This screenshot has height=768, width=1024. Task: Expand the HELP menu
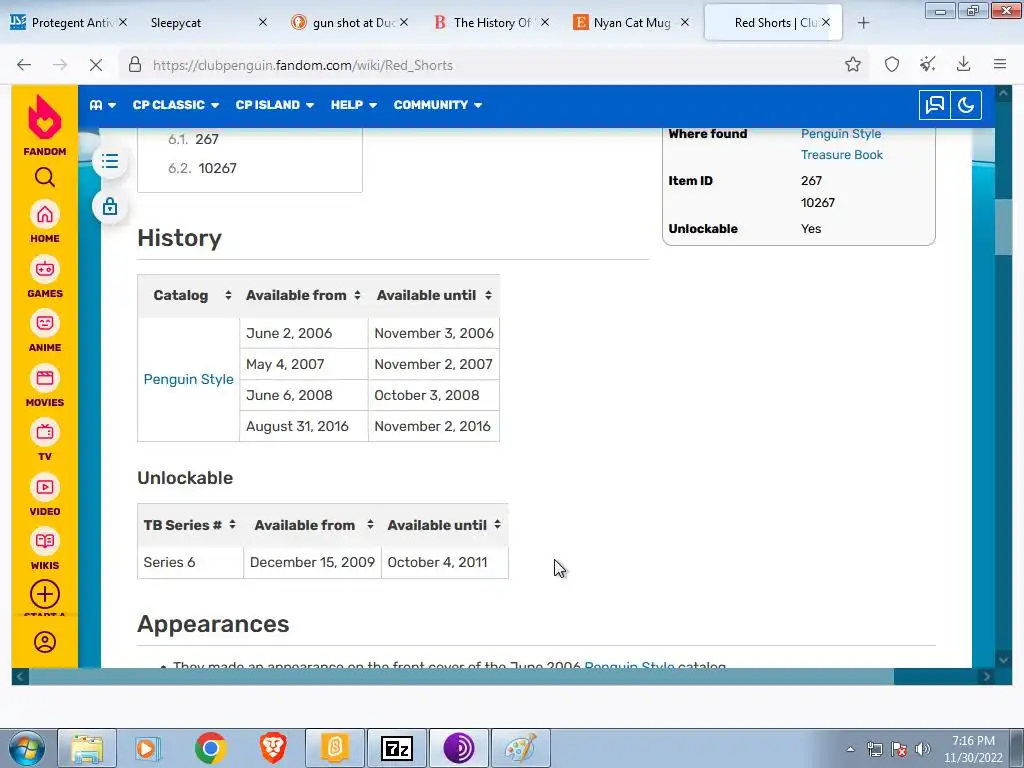pyautogui.click(x=353, y=105)
